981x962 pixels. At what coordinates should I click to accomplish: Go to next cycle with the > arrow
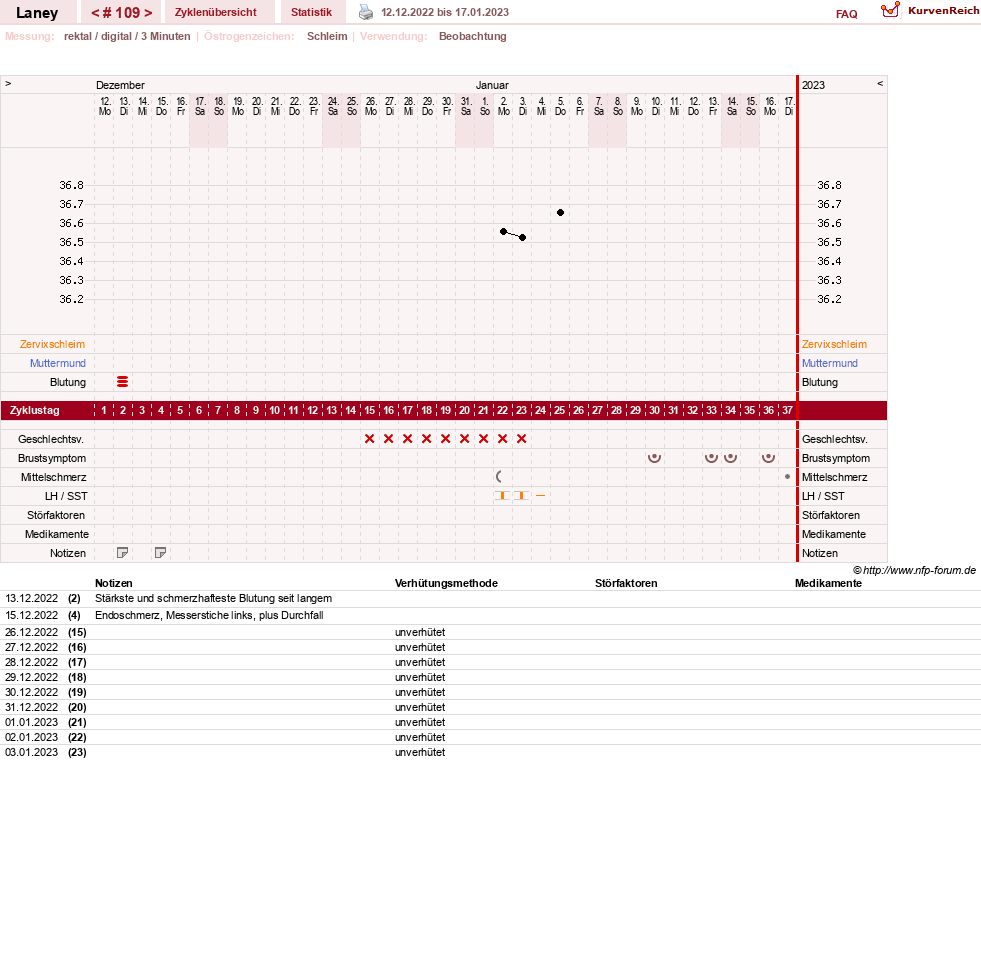[148, 13]
